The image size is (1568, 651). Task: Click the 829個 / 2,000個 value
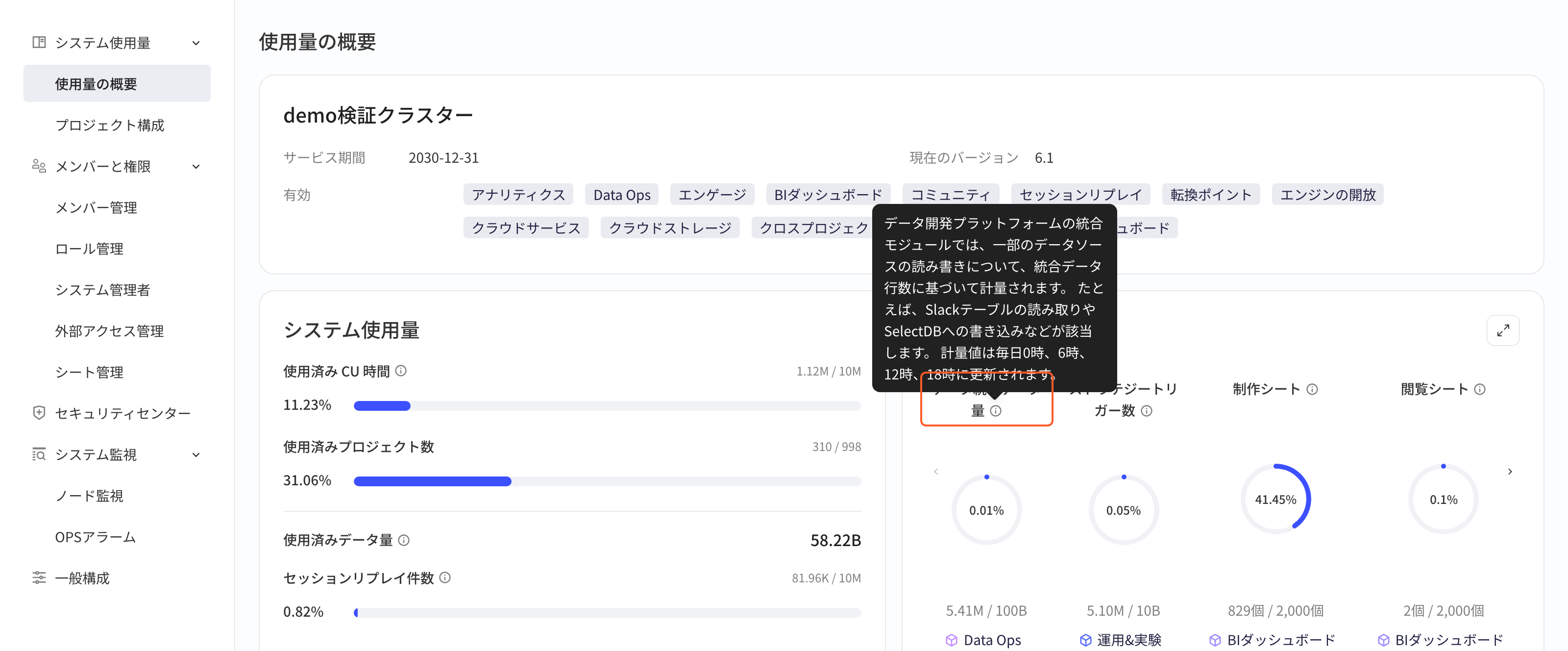pos(1275,610)
